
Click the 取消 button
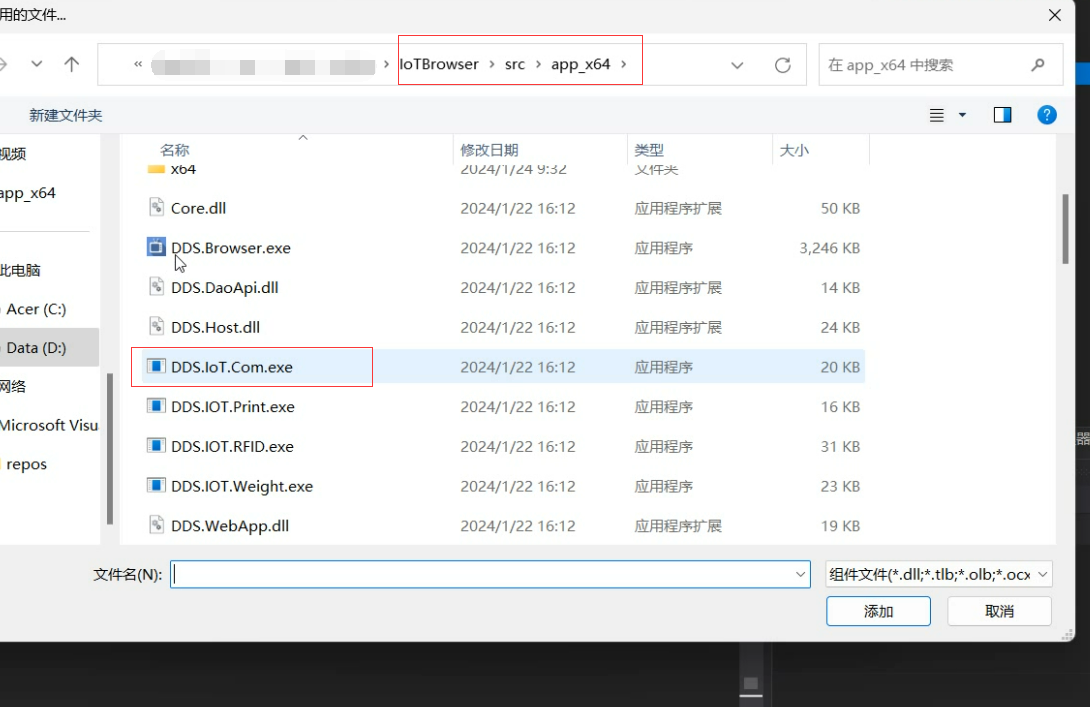[x=999, y=611]
